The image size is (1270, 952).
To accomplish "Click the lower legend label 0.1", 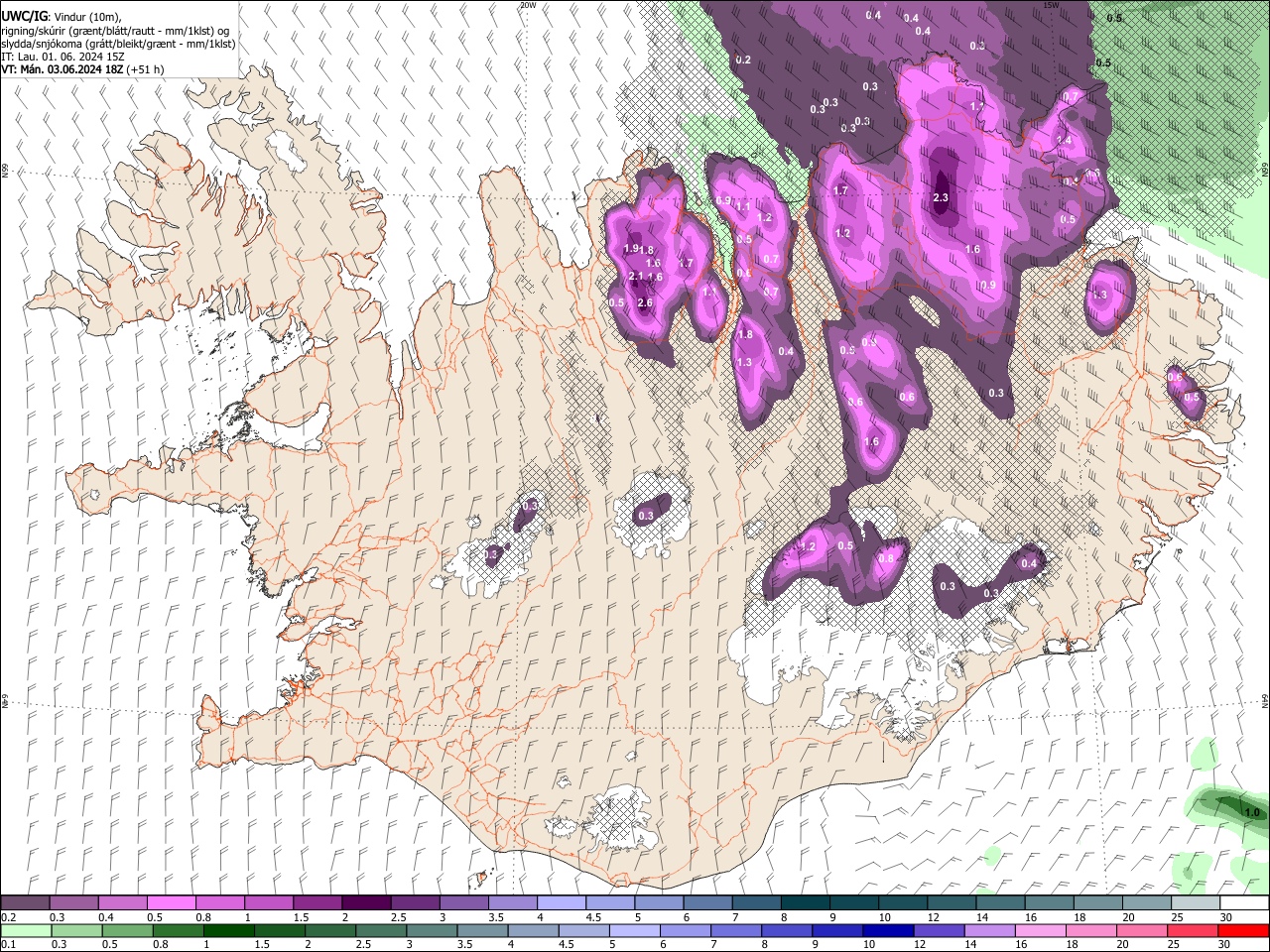I will tap(9, 944).
